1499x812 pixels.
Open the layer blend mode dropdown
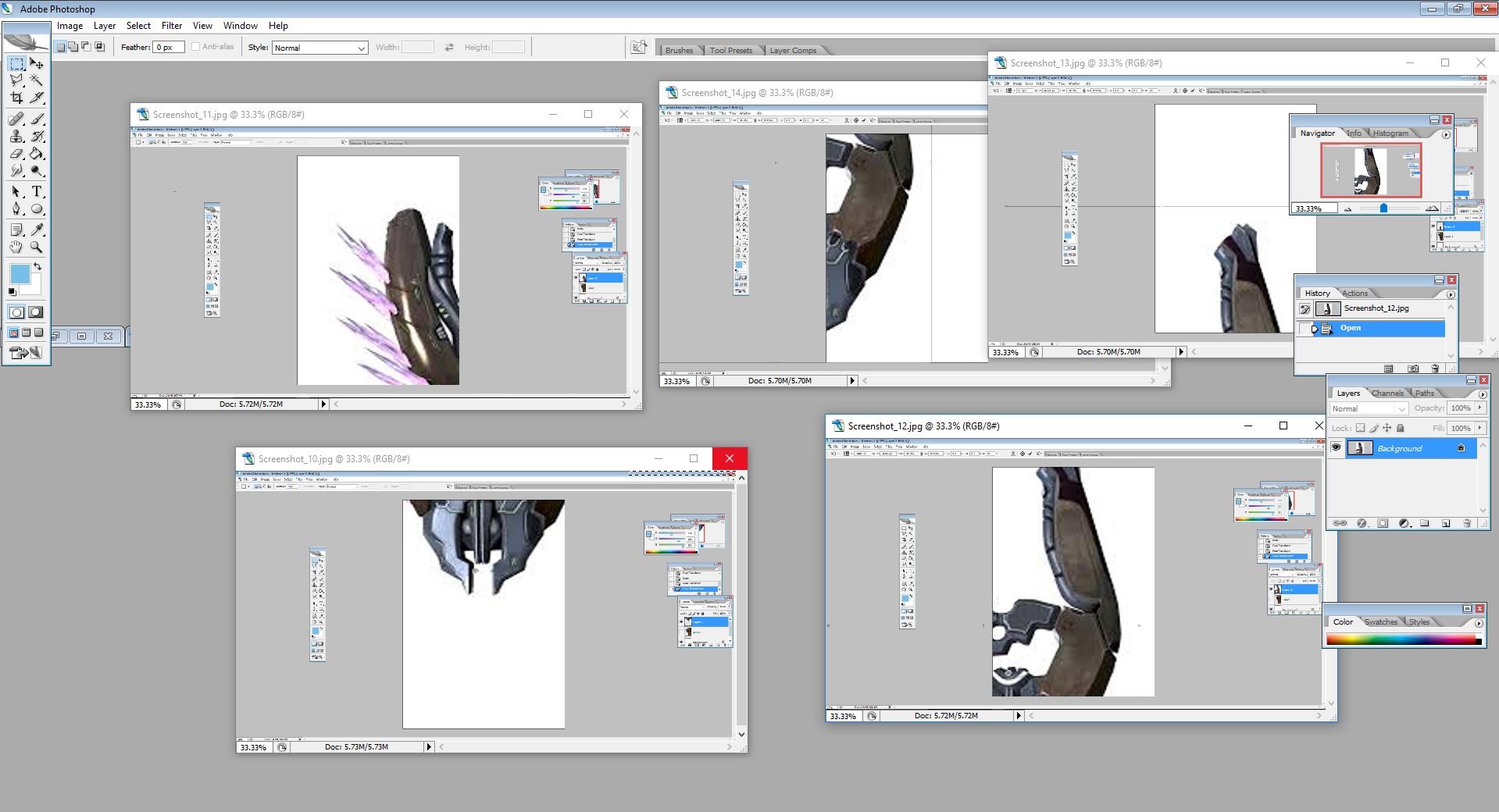pyautogui.click(x=1369, y=408)
